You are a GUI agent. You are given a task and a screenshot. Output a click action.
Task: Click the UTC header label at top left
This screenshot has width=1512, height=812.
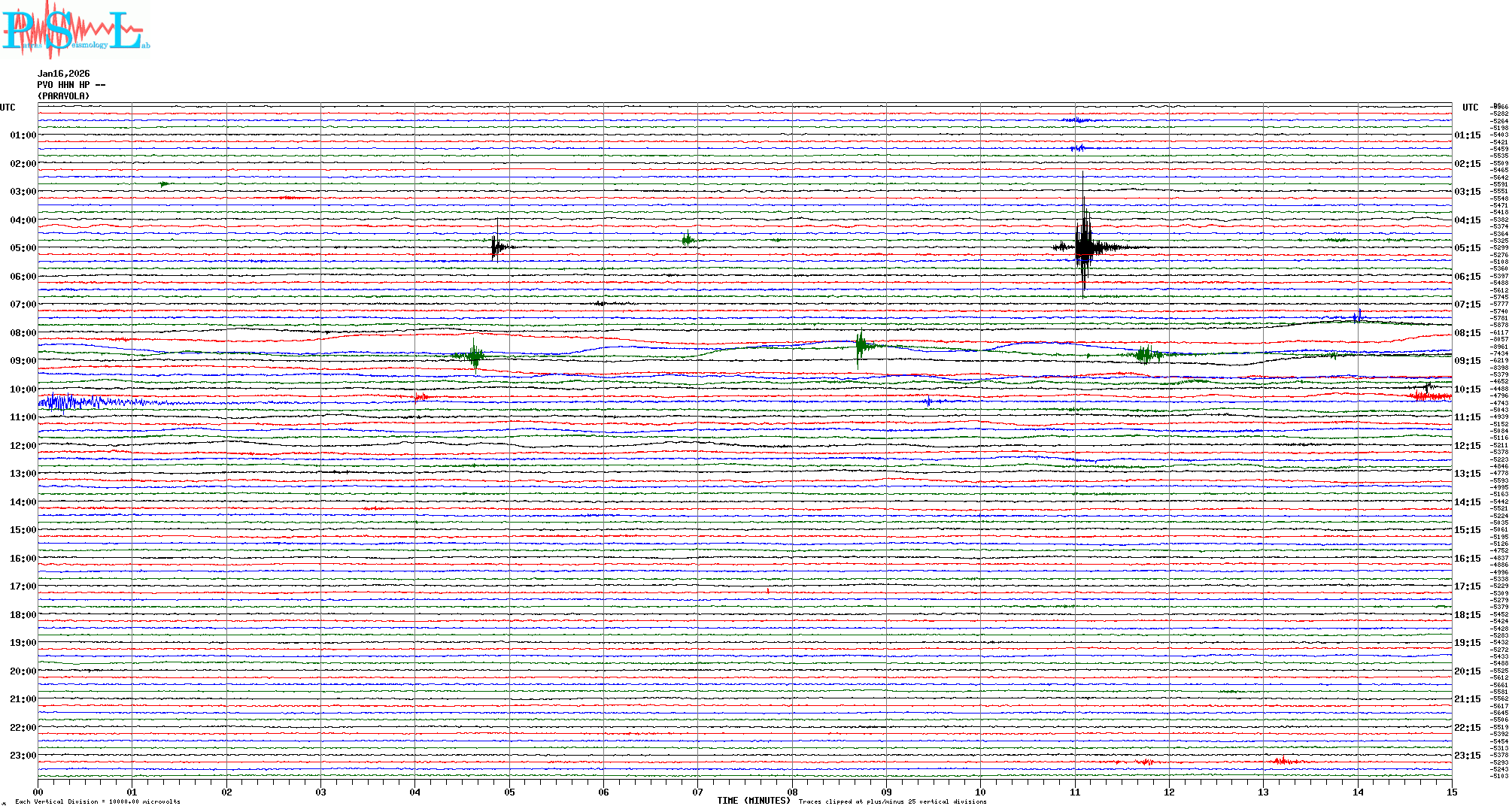pyautogui.click(x=8, y=108)
